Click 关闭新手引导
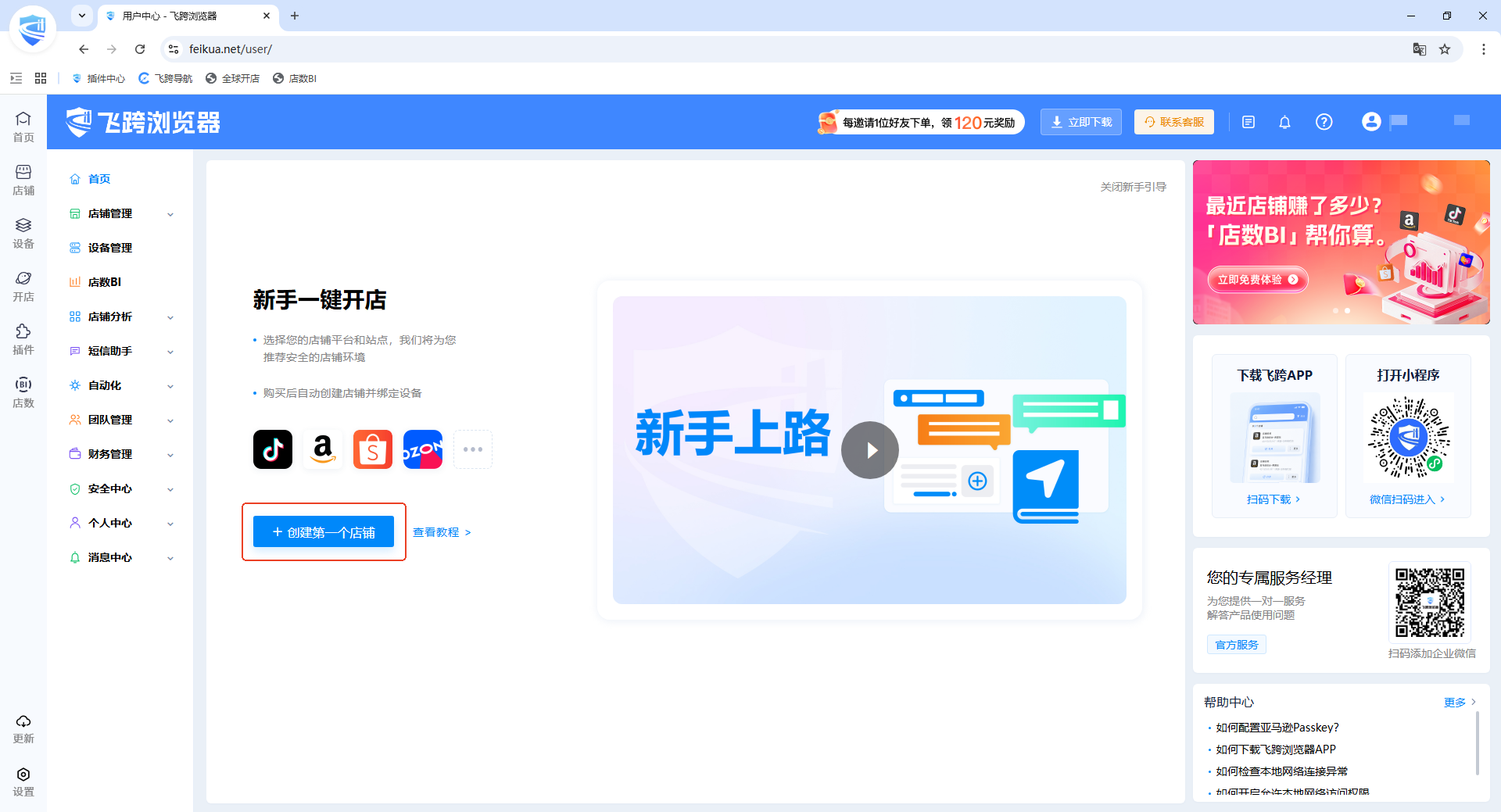The image size is (1501, 812). [1134, 187]
